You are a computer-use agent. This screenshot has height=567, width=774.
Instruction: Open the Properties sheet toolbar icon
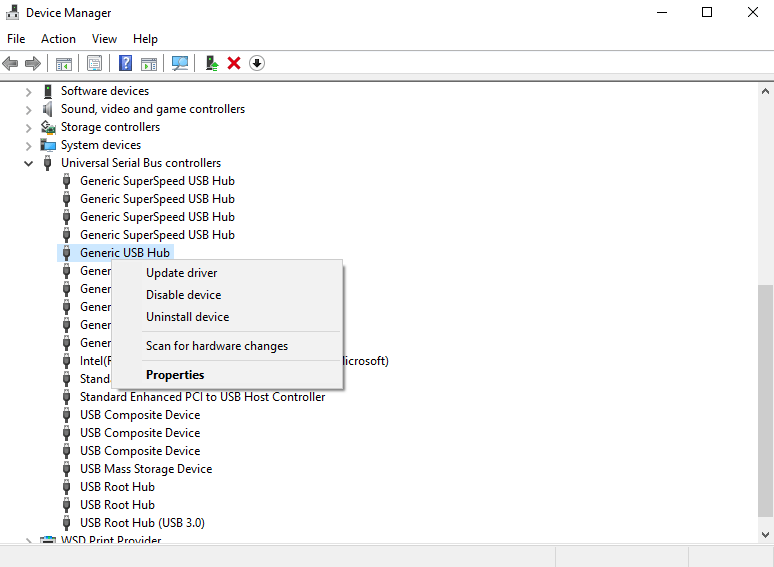tap(94, 63)
